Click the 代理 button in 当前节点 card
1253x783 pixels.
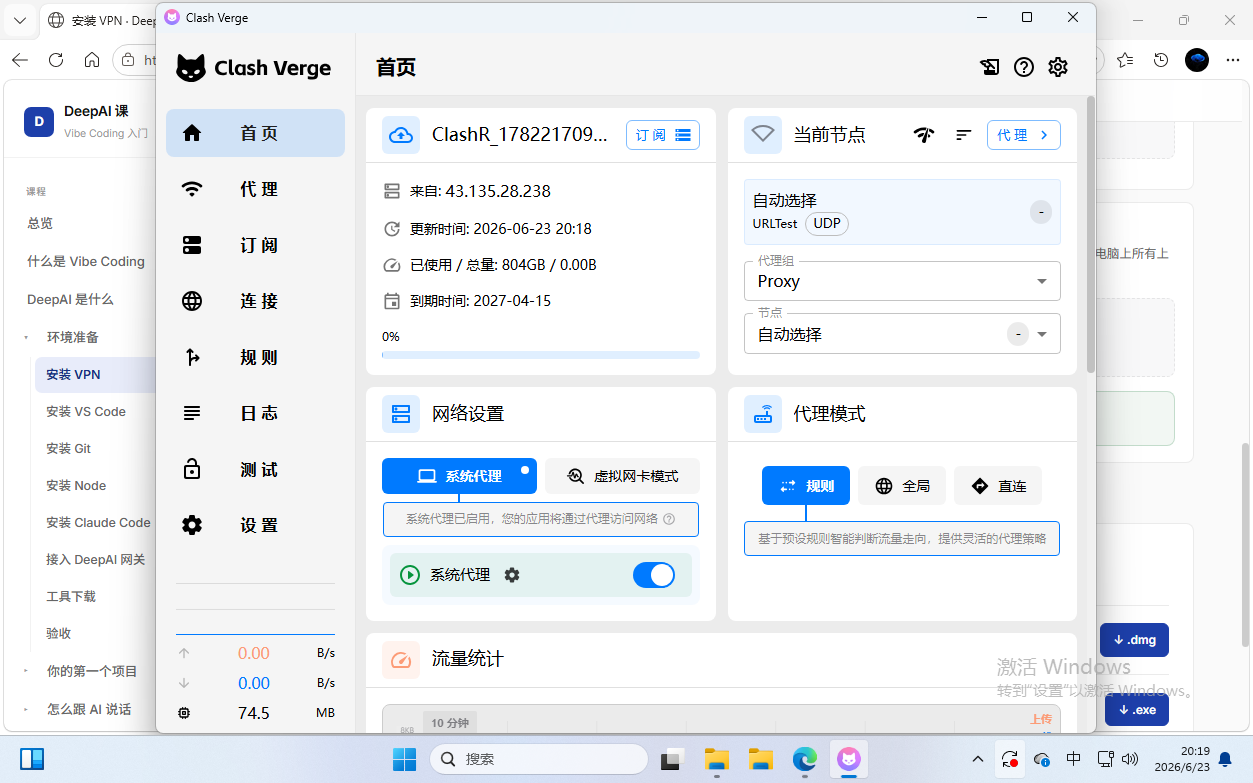click(x=1024, y=135)
